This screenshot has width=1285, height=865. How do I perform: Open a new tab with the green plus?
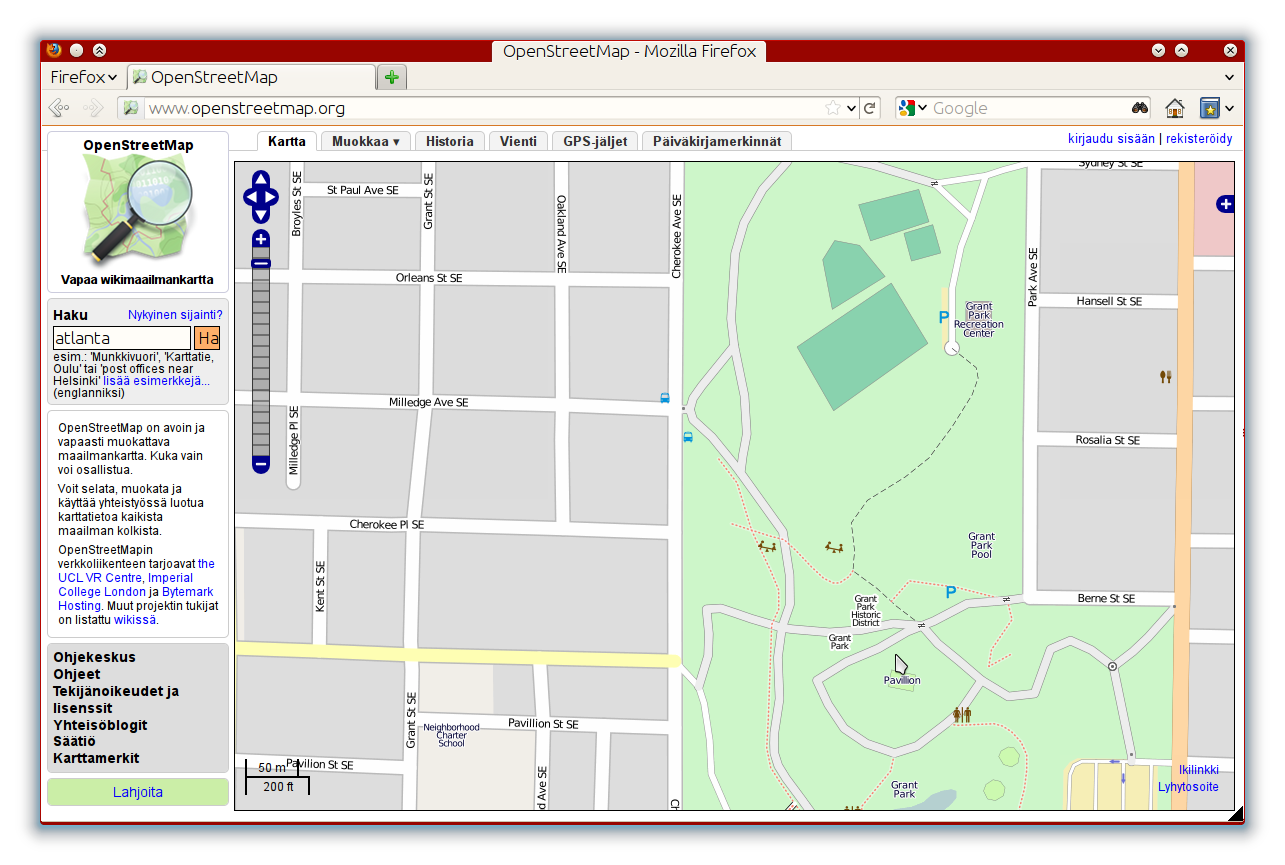click(x=391, y=77)
